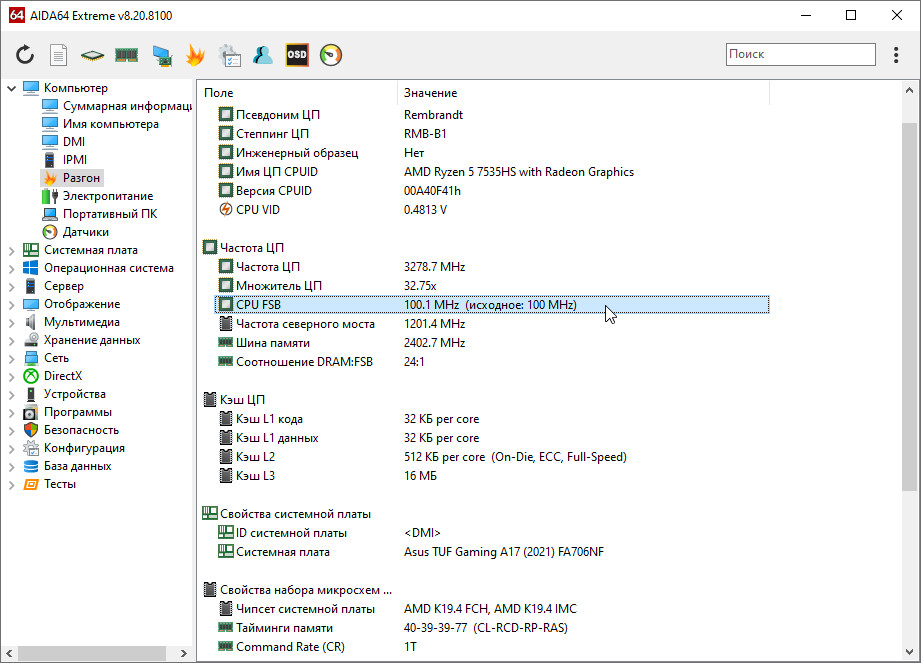Click the gauge benchmark toolbar icon
921x663 pixels.
pos(331,55)
